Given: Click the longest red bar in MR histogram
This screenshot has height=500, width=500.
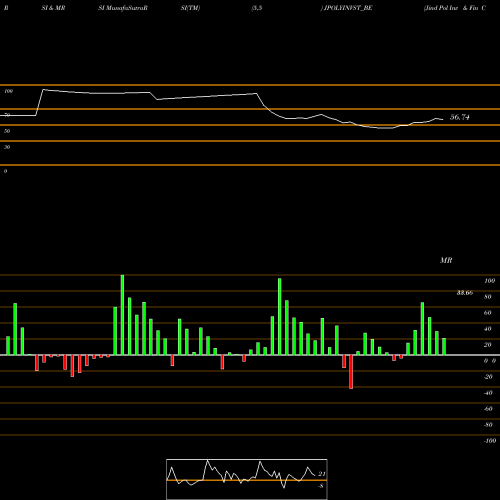Looking at the screenshot, I should pyautogui.click(x=351, y=372).
